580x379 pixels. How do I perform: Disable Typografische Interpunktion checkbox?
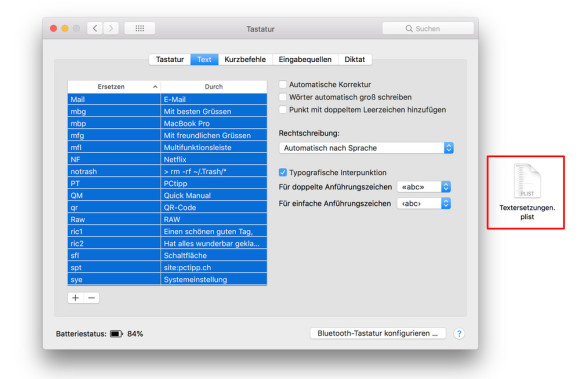(283, 172)
